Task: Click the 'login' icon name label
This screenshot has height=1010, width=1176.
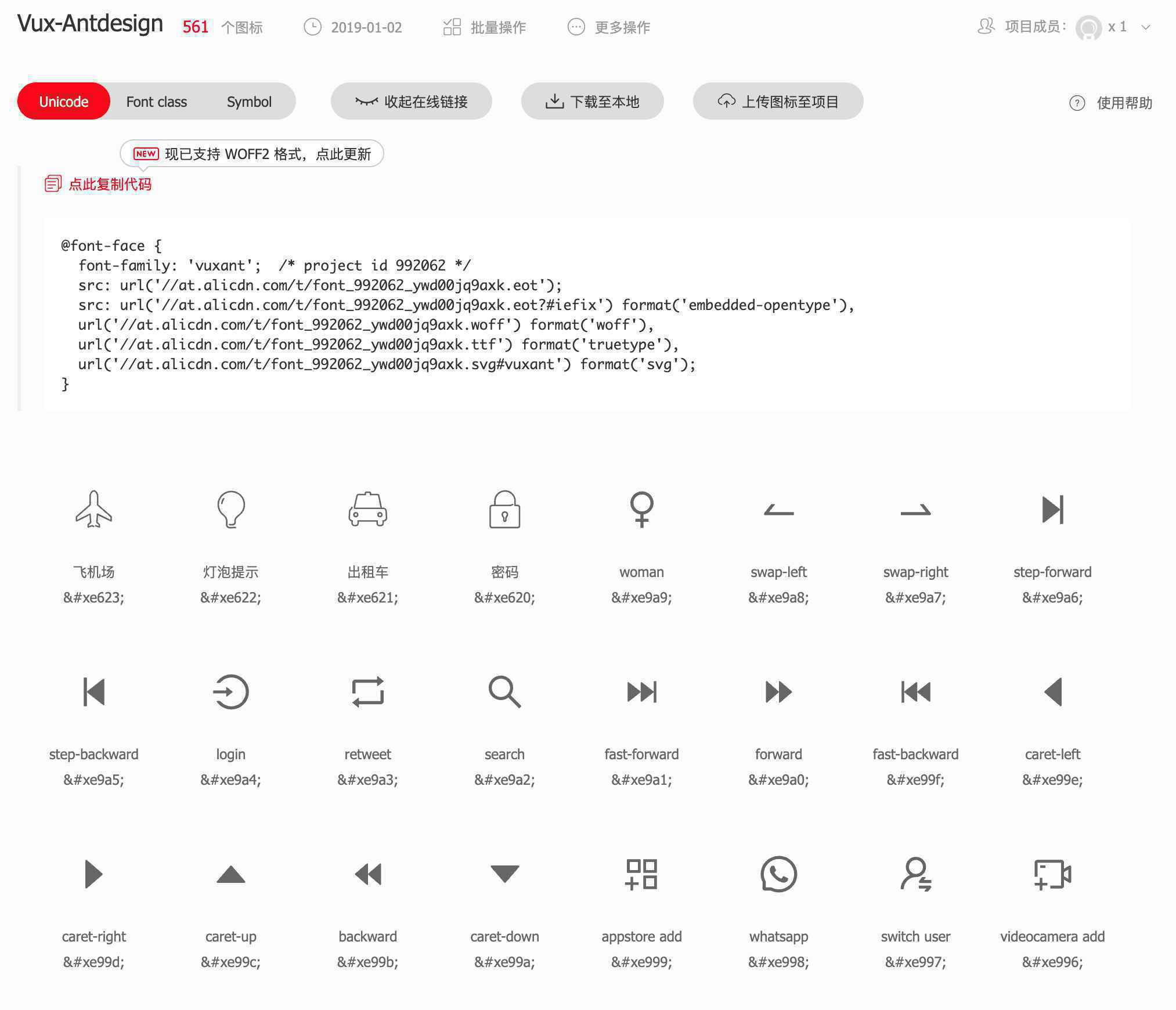Action: pos(230,754)
